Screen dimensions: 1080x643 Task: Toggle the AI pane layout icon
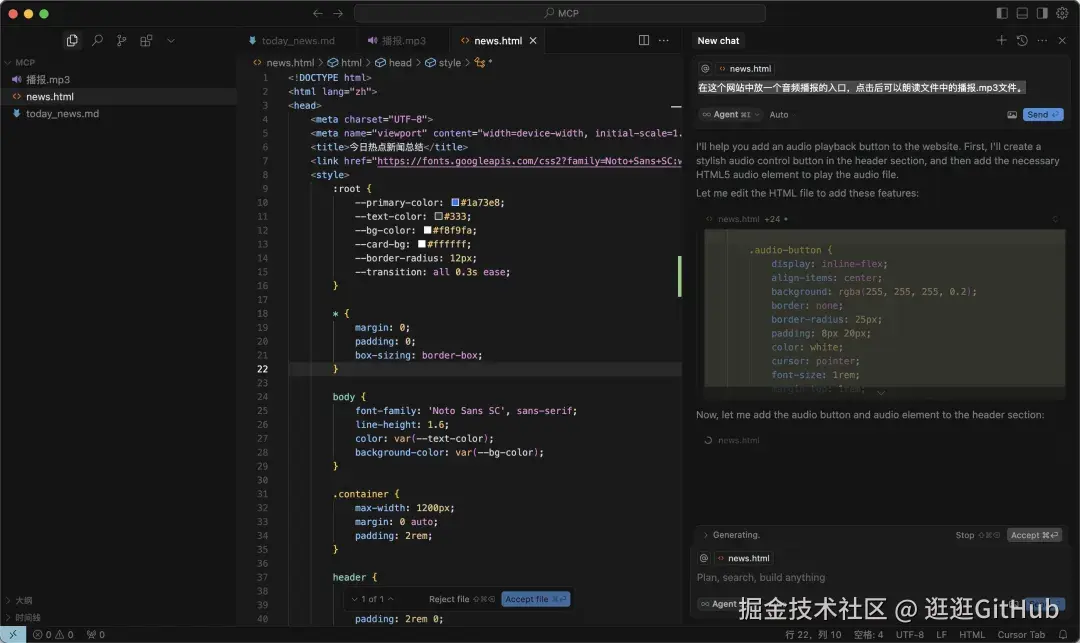pos(1042,13)
